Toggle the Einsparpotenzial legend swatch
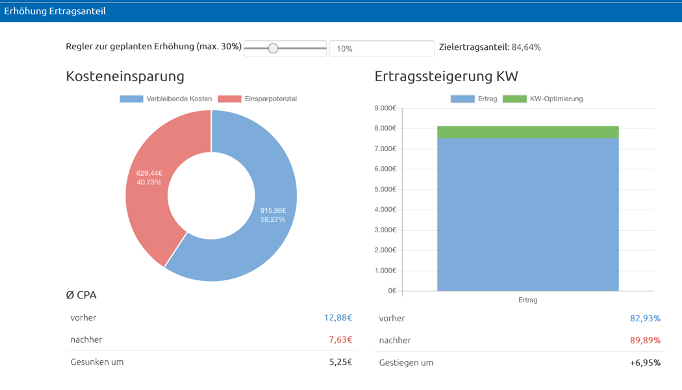The image size is (682, 390). (229, 99)
